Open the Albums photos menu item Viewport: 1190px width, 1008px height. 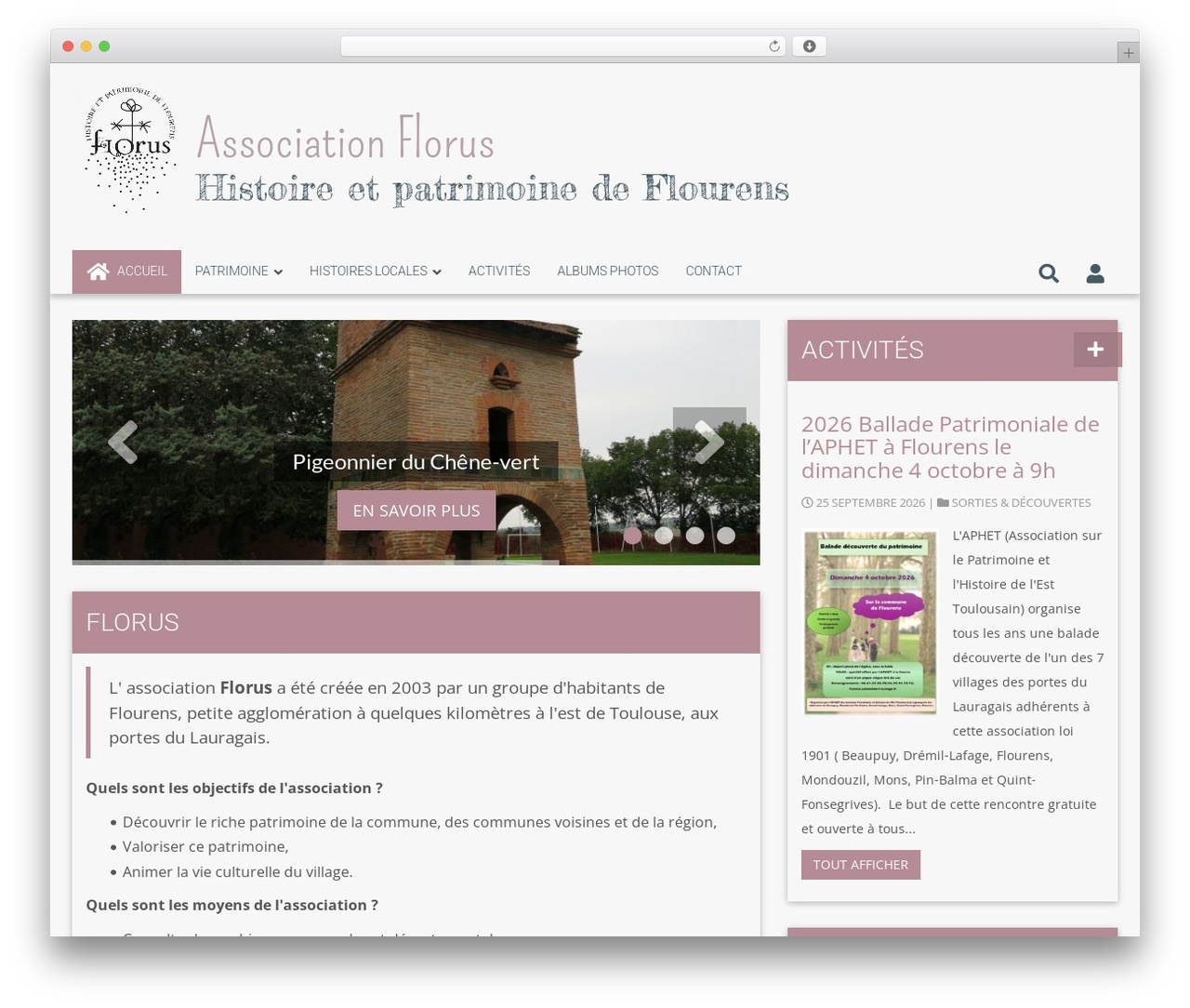608,271
